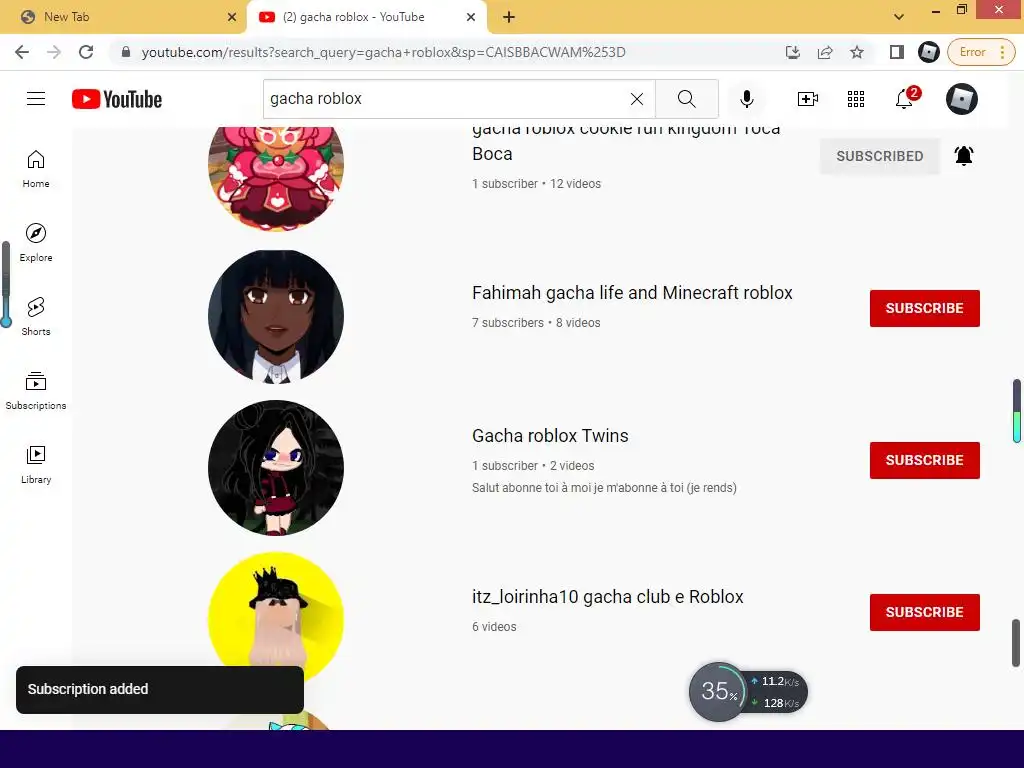Switch to the New Tab tab

(124, 17)
